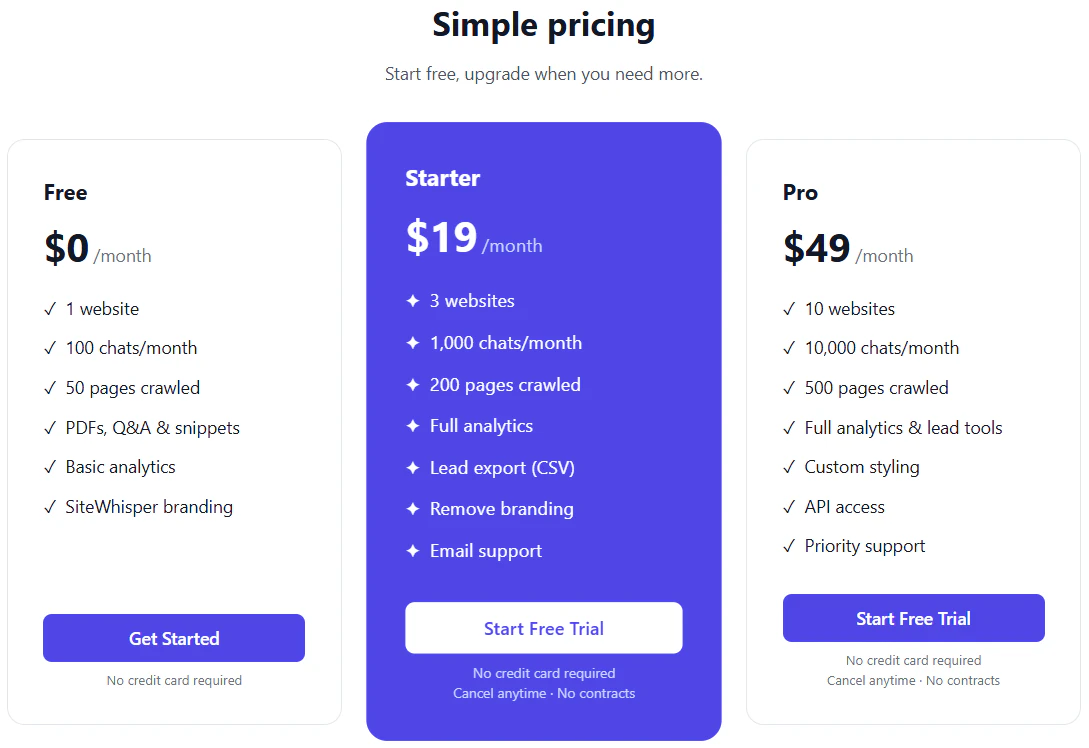Click sparkle icon beside Full analytics
The image size is (1089, 748).
[x=413, y=426]
